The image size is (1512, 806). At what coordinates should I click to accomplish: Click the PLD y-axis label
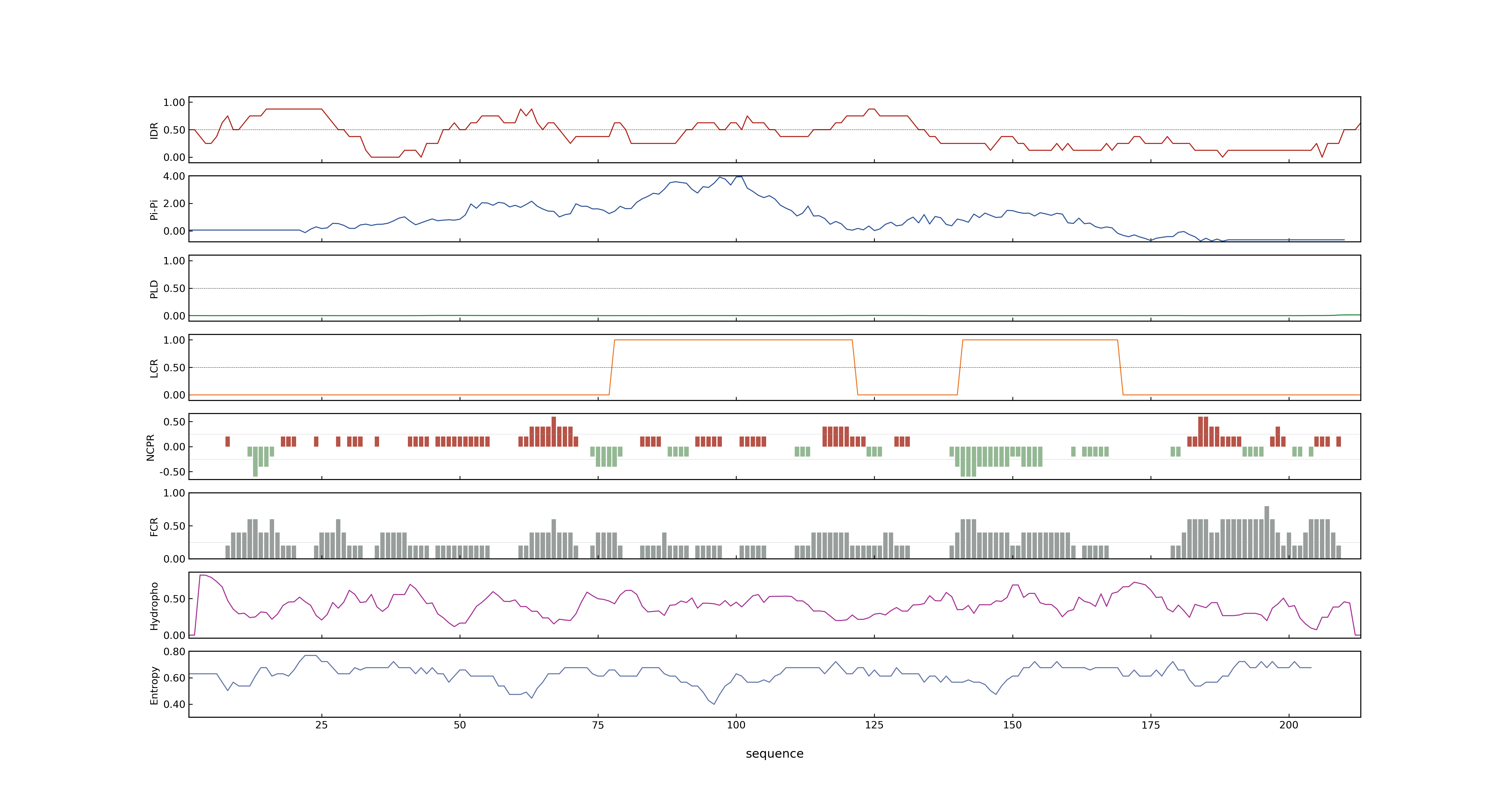pos(154,288)
